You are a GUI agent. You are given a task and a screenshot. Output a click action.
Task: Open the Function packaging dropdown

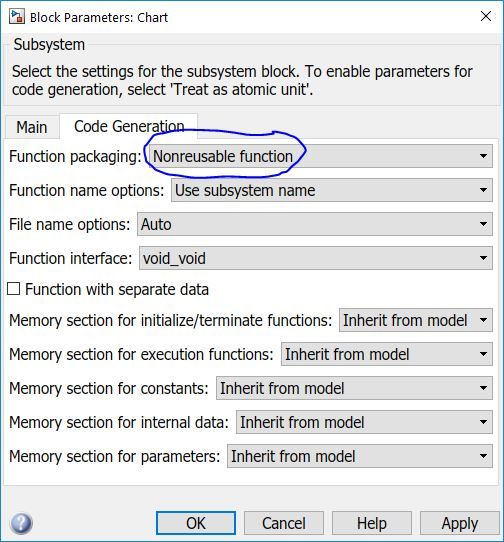(x=319, y=156)
